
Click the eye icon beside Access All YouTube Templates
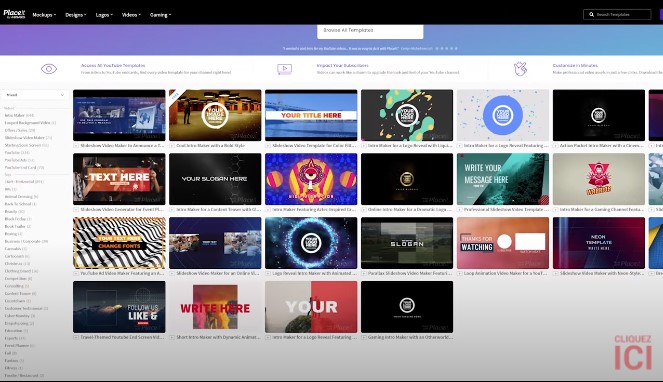click(49, 69)
